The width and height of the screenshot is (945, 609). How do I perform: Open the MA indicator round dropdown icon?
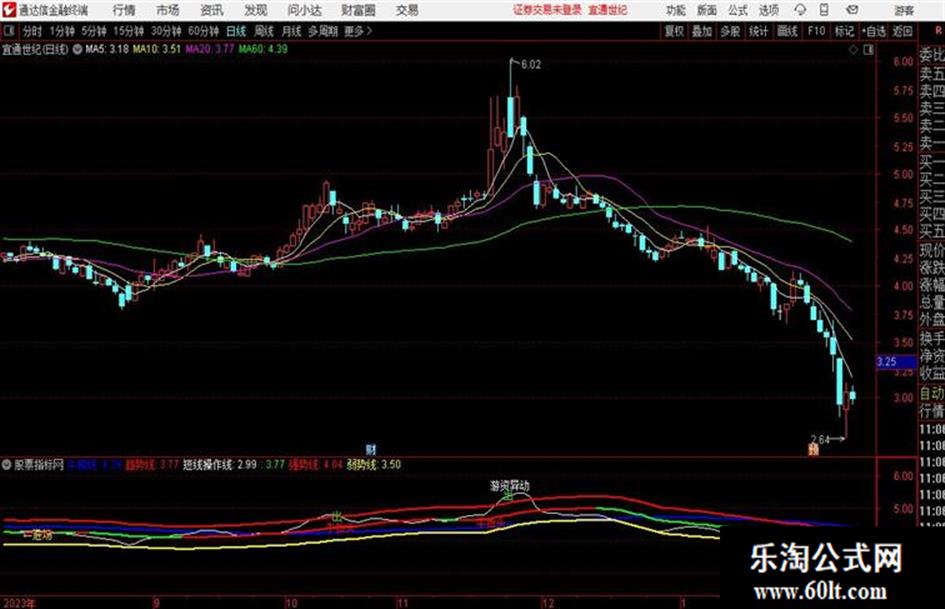pos(77,49)
